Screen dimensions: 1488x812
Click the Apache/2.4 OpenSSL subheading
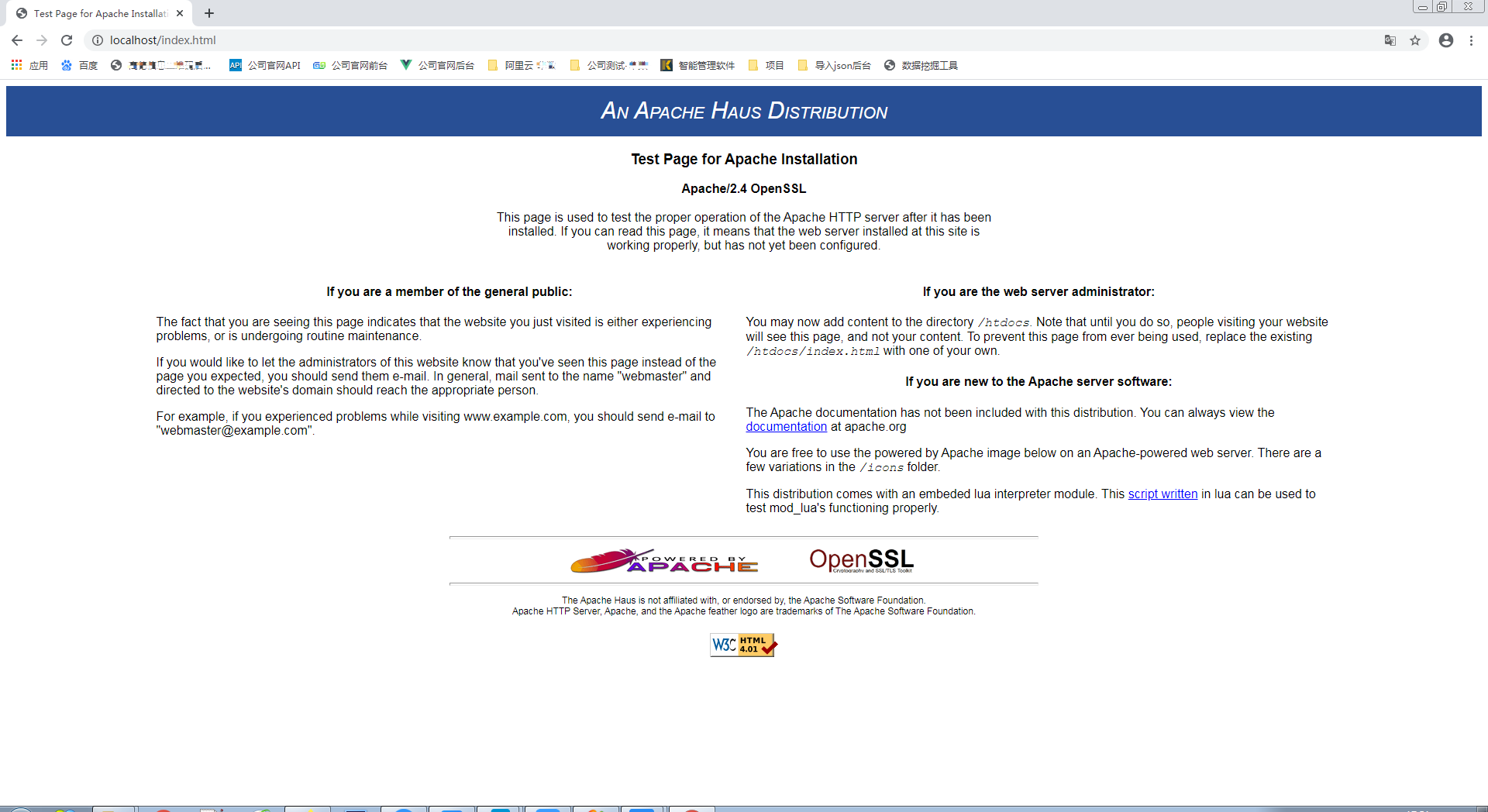click(x=744, y=188)
